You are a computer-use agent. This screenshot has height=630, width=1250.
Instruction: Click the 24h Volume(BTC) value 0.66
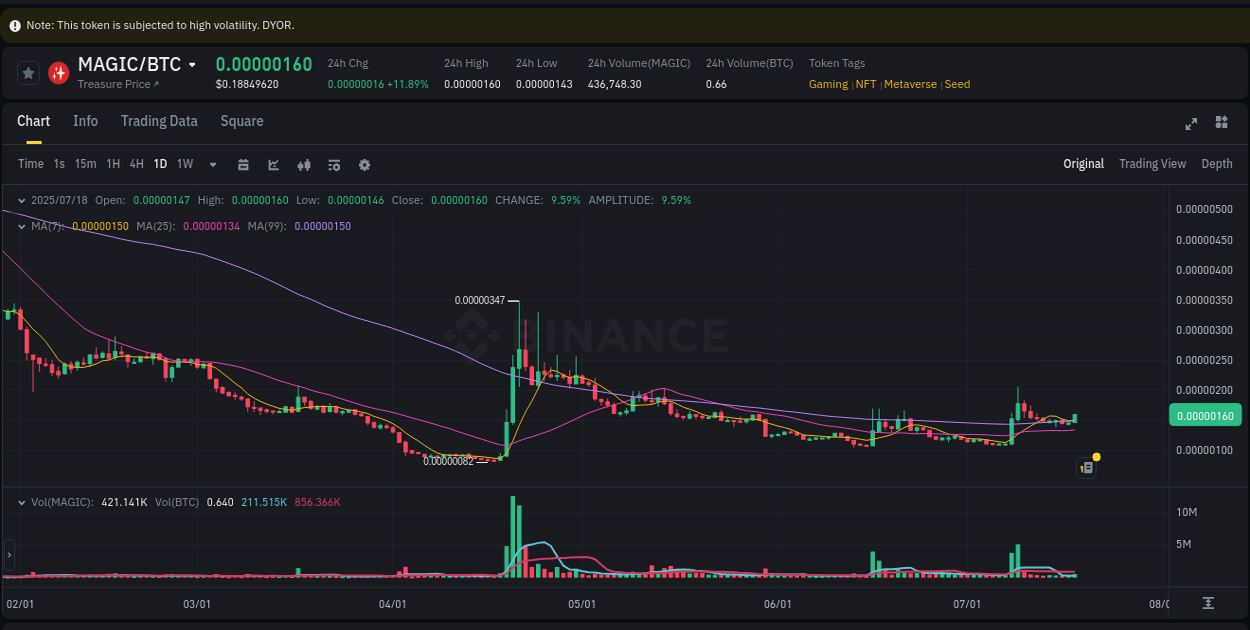tap(716, 84)
